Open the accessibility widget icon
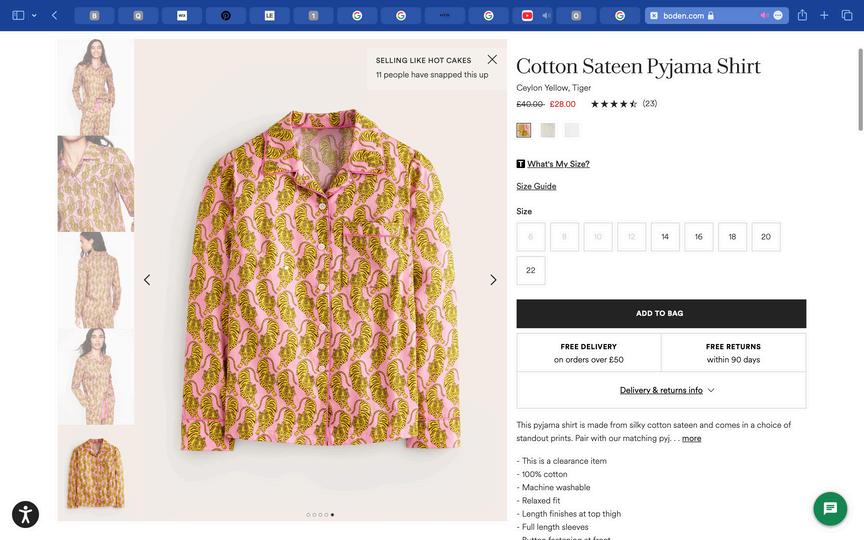864x540 pixels. pos(25,514)
